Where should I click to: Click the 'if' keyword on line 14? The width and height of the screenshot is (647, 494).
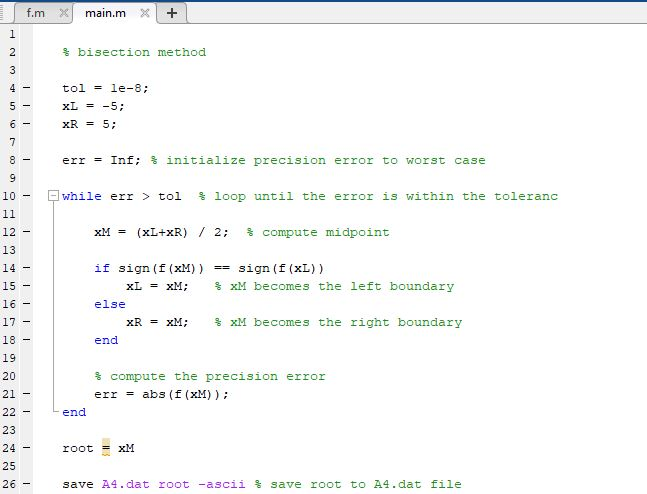coord(102,268)
